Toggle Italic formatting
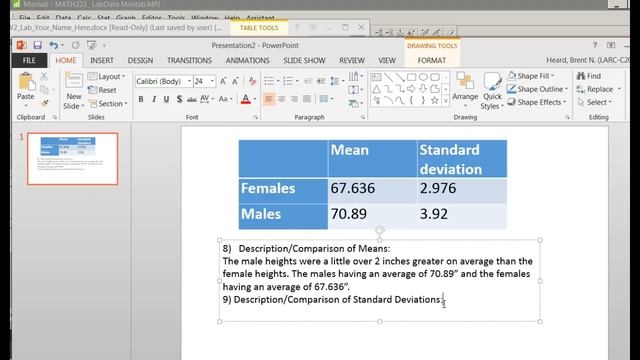The height and width of the screenshot is (360, 640). (x=154, y=99)
